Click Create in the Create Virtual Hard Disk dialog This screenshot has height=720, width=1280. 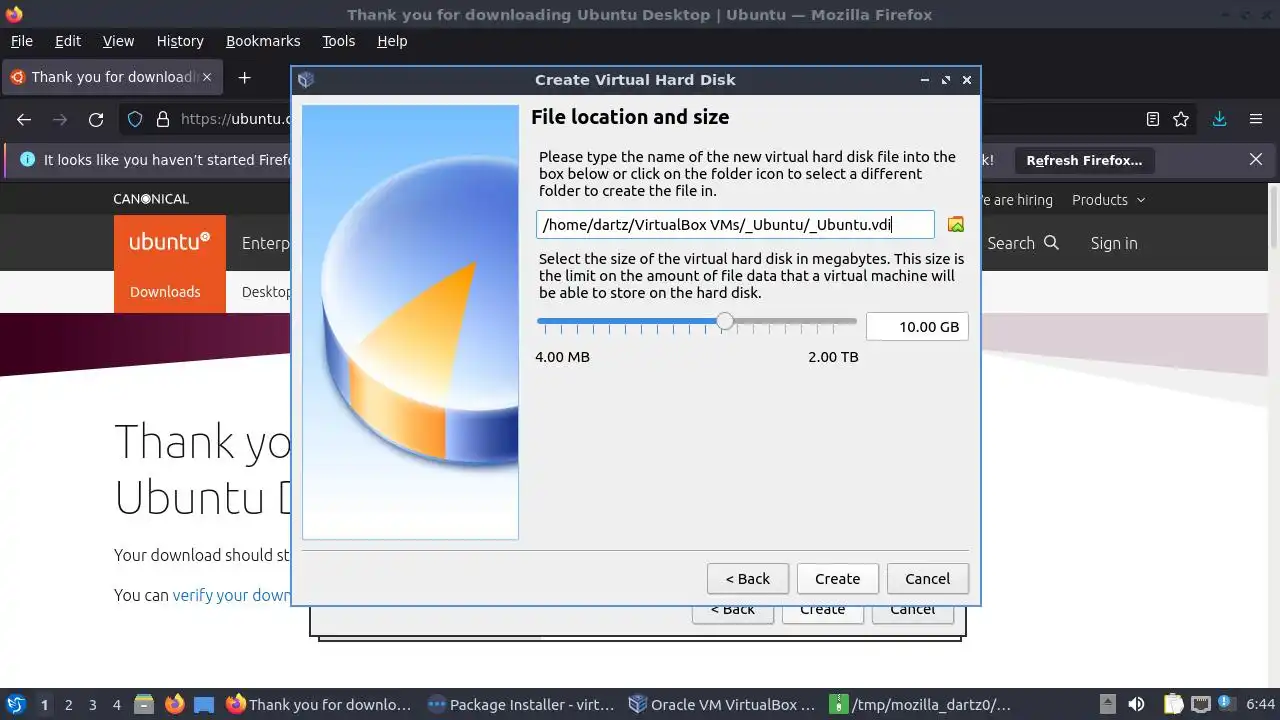tap(837, 579)
